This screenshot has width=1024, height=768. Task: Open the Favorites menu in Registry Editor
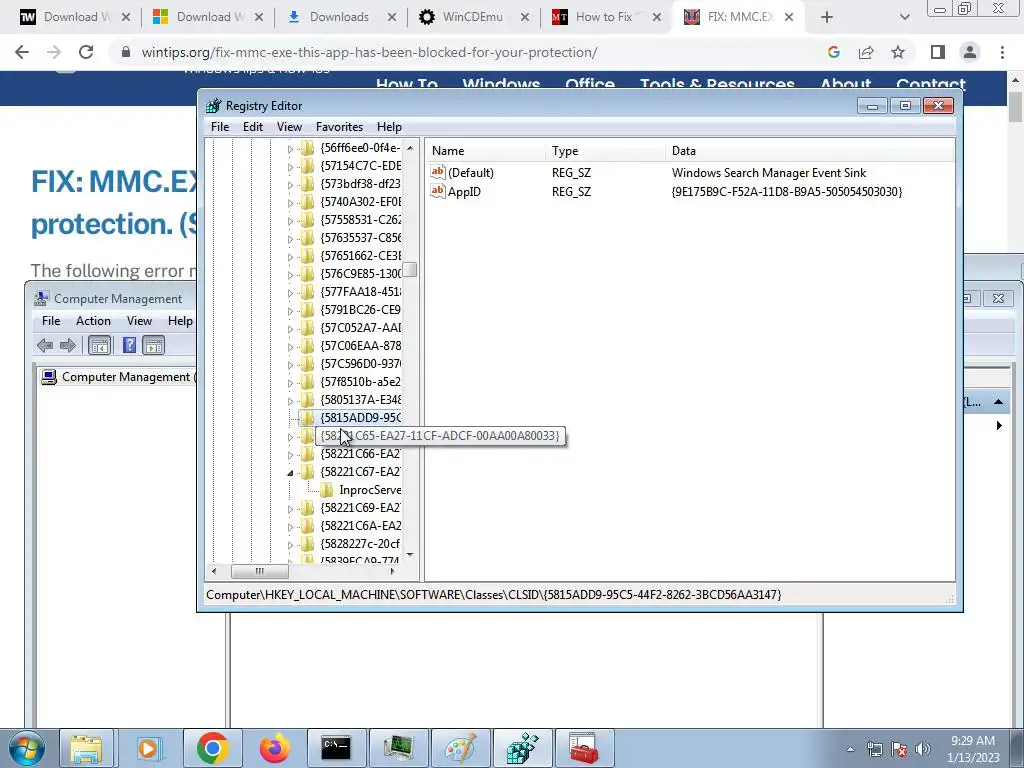click(339, 127)
